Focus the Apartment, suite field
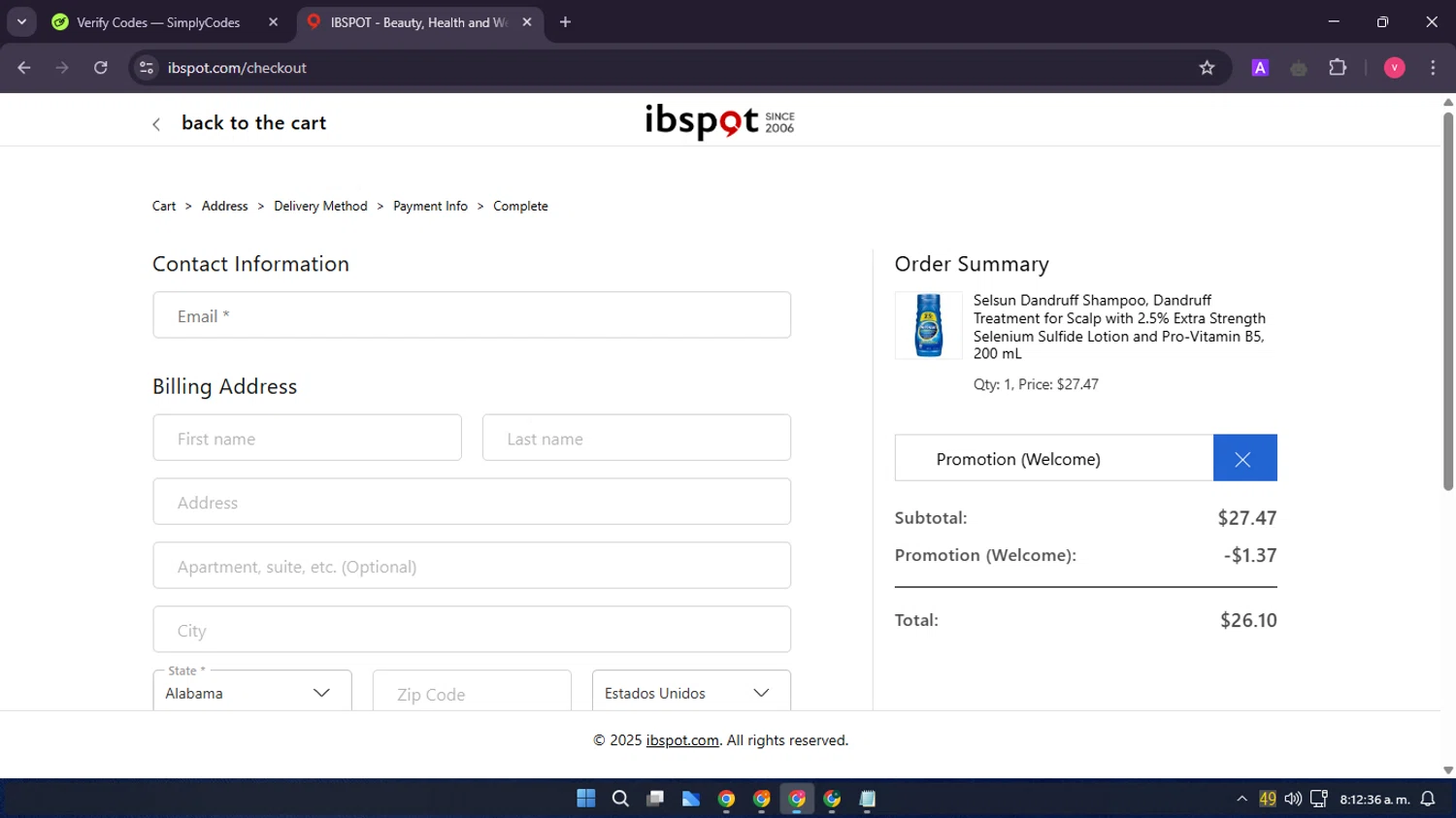Screen dimensions: 1456x818 click(x=472, y=566)
